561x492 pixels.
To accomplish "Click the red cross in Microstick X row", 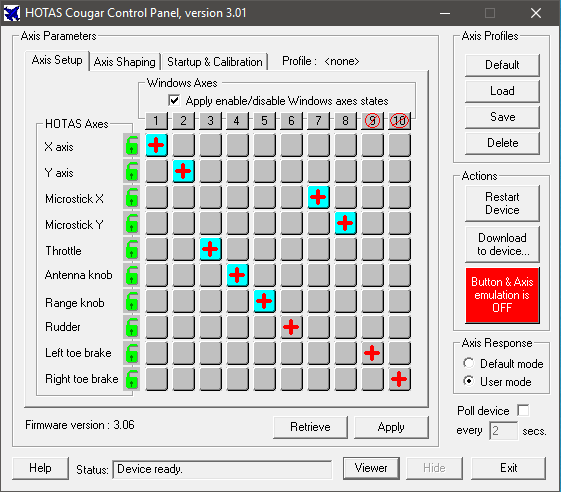I will point(318,197).
